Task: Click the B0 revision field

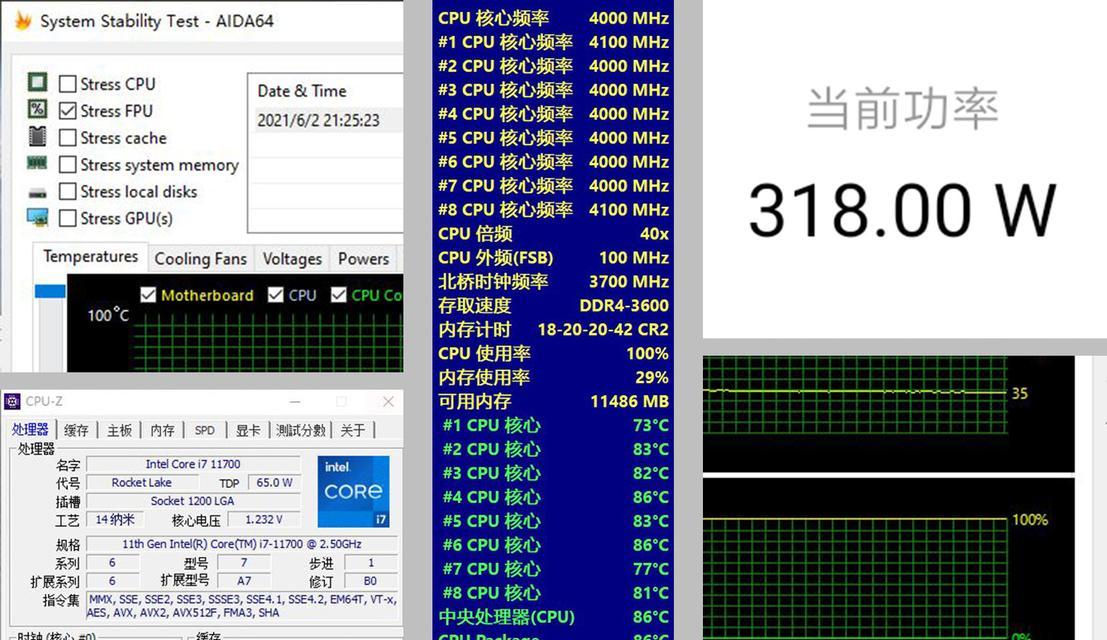Action: tap(370, 581)
